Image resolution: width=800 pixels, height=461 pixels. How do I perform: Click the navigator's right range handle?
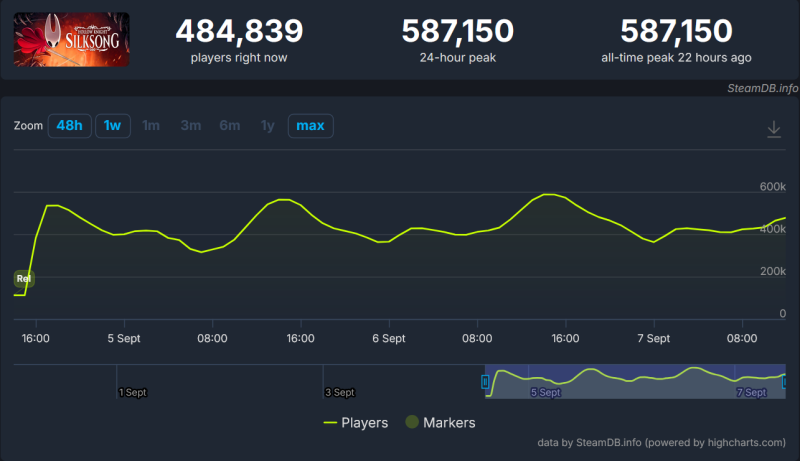tap(786, 382)
